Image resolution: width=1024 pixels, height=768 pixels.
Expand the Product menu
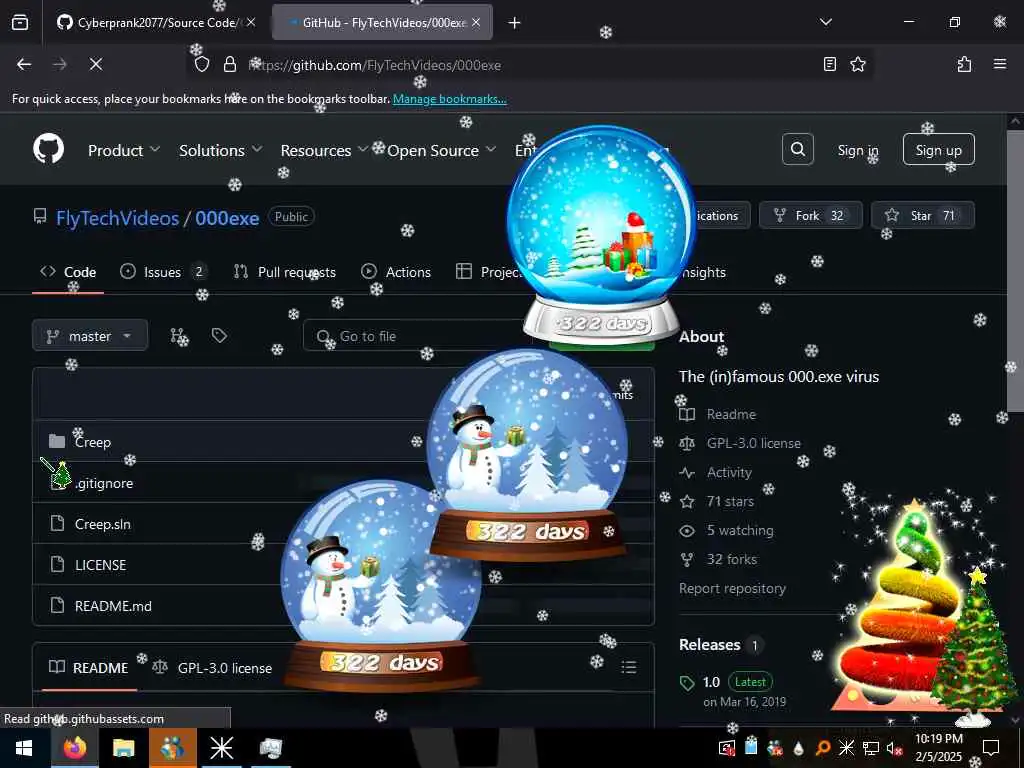point(124,150)
